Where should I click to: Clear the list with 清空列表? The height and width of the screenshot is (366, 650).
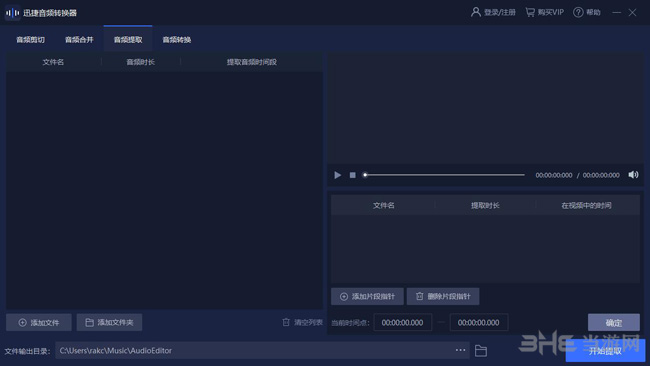[x=302, y=322]
